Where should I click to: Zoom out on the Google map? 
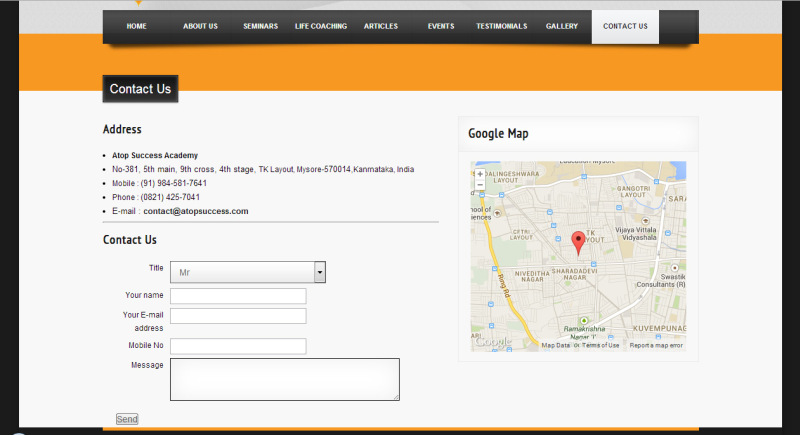[480, 185]
